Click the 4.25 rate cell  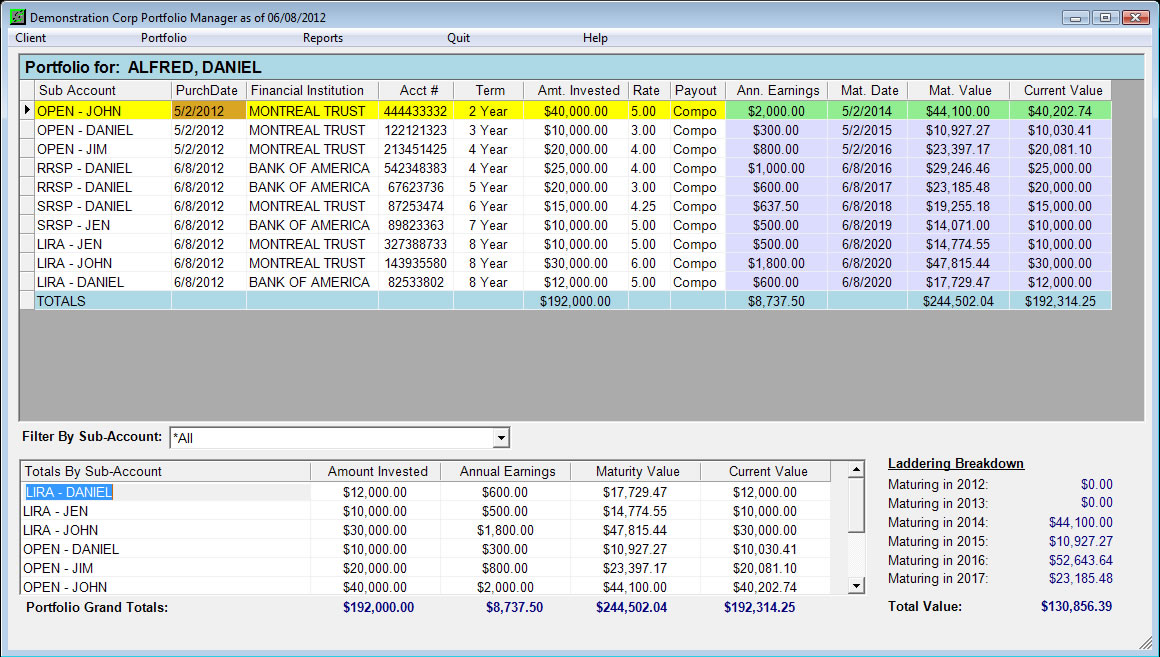pos(649,206)
